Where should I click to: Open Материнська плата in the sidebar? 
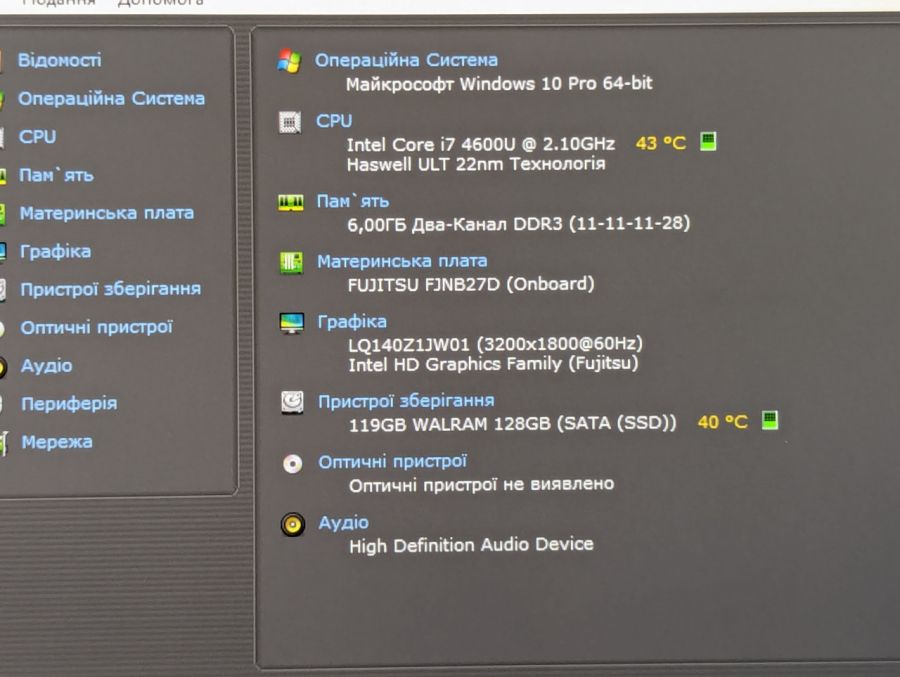107,213
